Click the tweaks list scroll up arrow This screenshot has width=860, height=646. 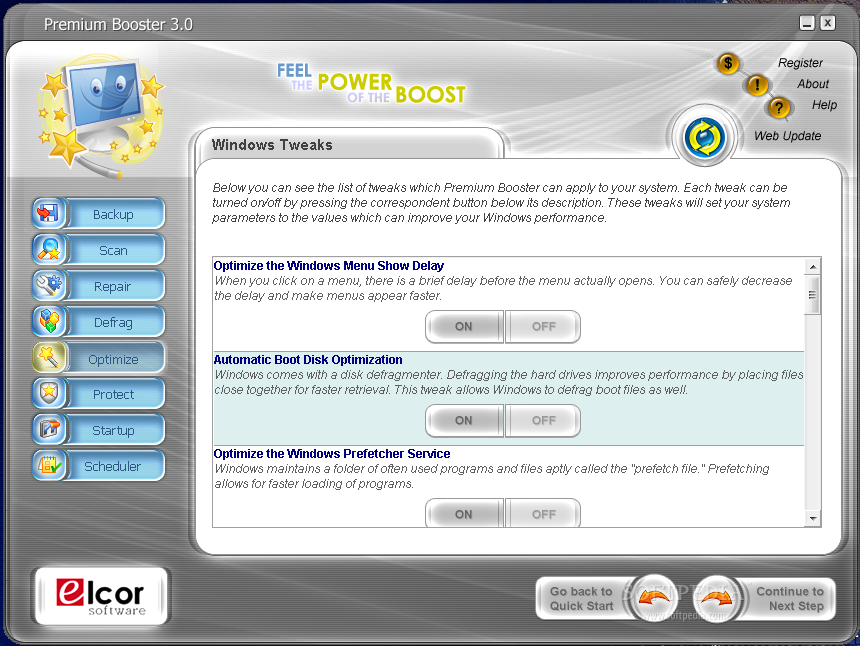(813, 267)
